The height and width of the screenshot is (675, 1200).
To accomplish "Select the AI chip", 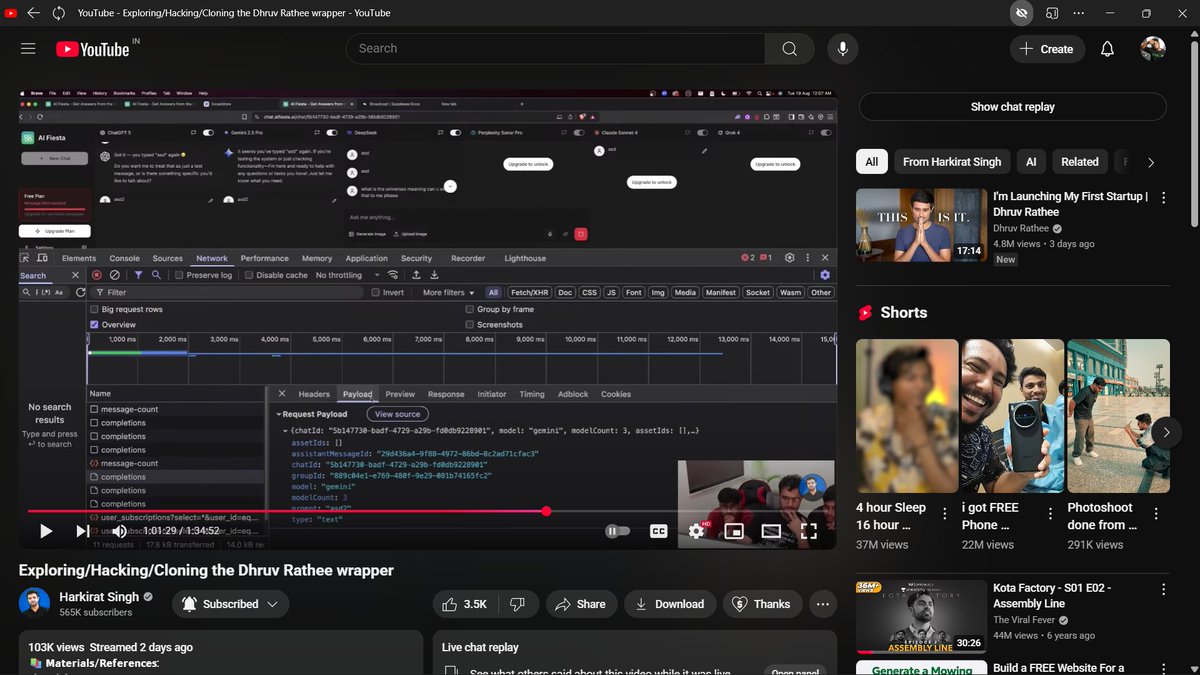I will click(x=1031, y=162).
